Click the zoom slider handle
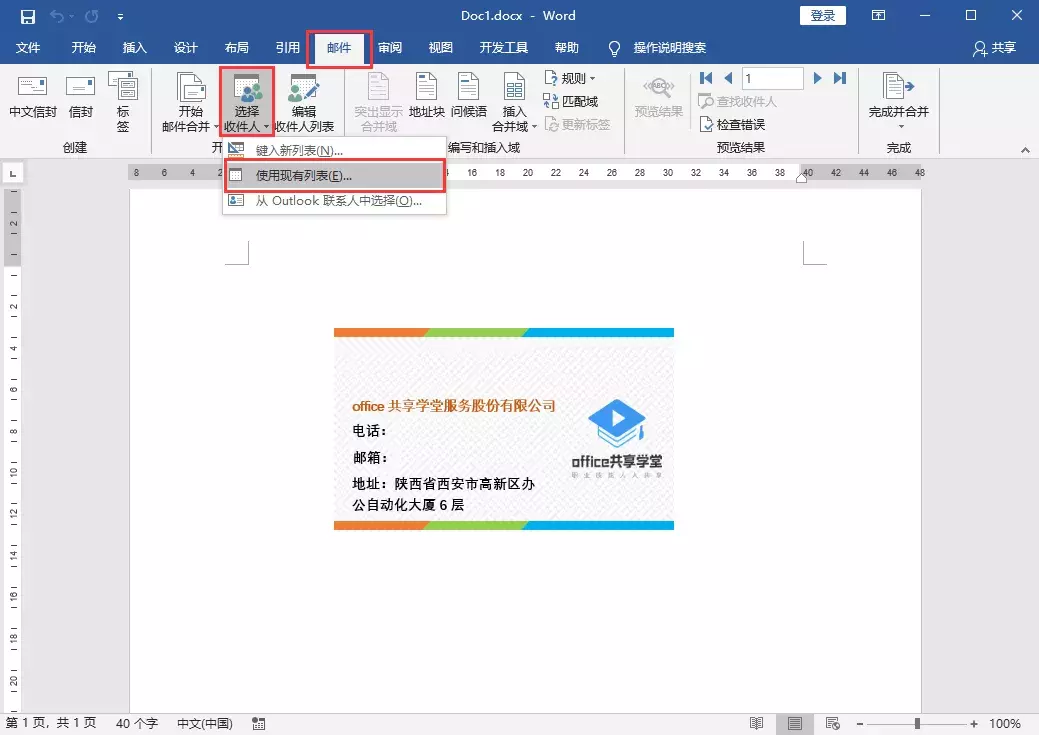 tap(917, 724)
